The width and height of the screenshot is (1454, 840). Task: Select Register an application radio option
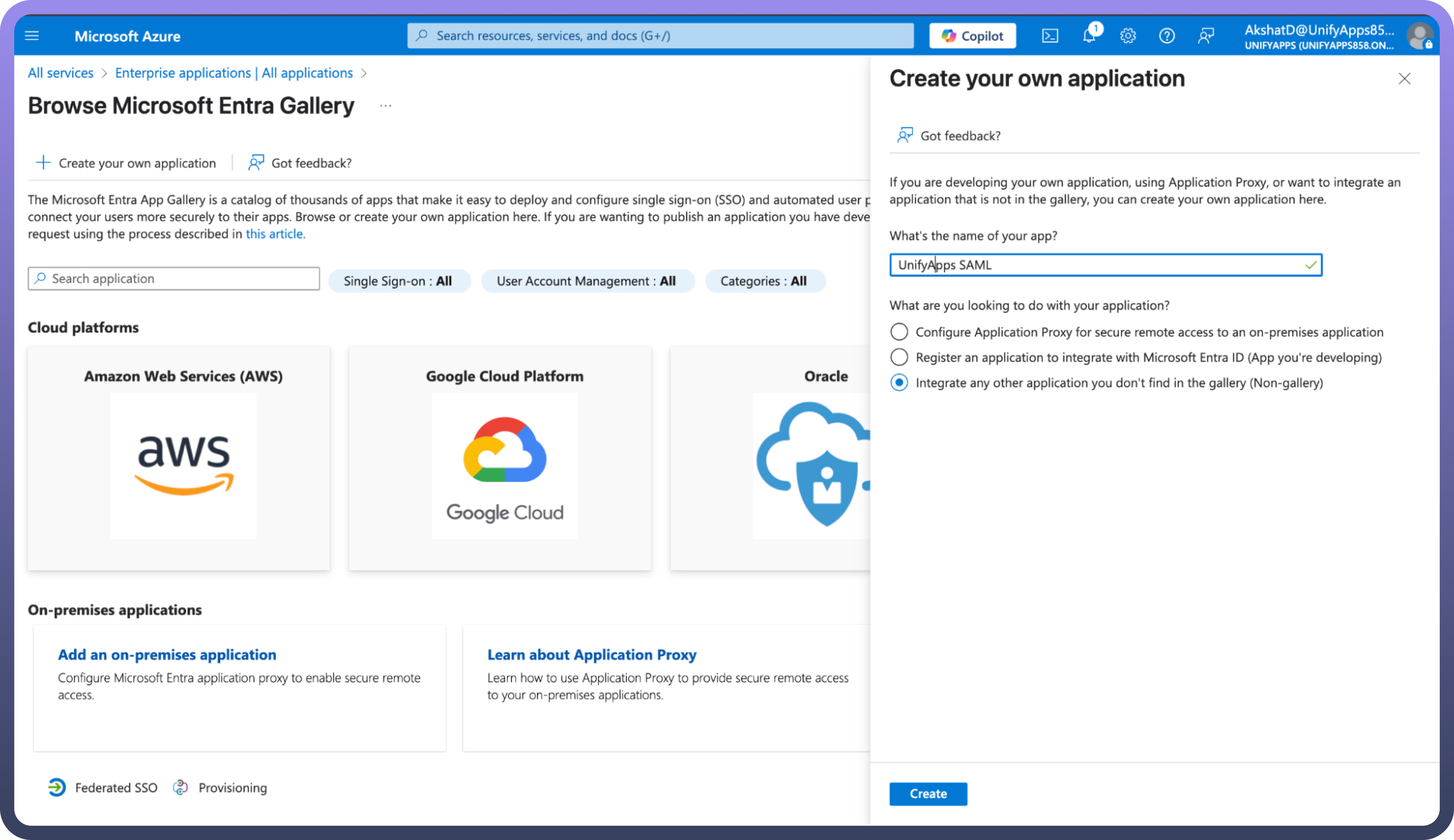click(x=898, y=357)
